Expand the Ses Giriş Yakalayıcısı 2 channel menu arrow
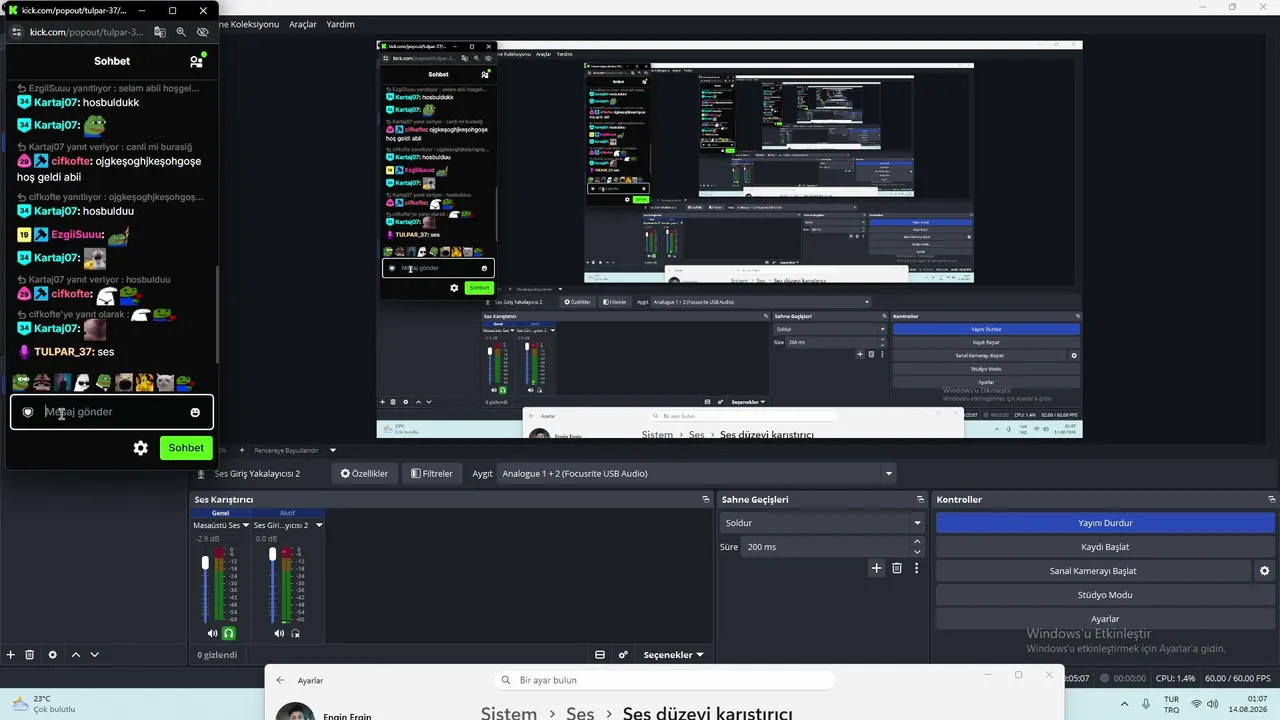This screenshot has height=720, width=1280. (x=319, y=525)
